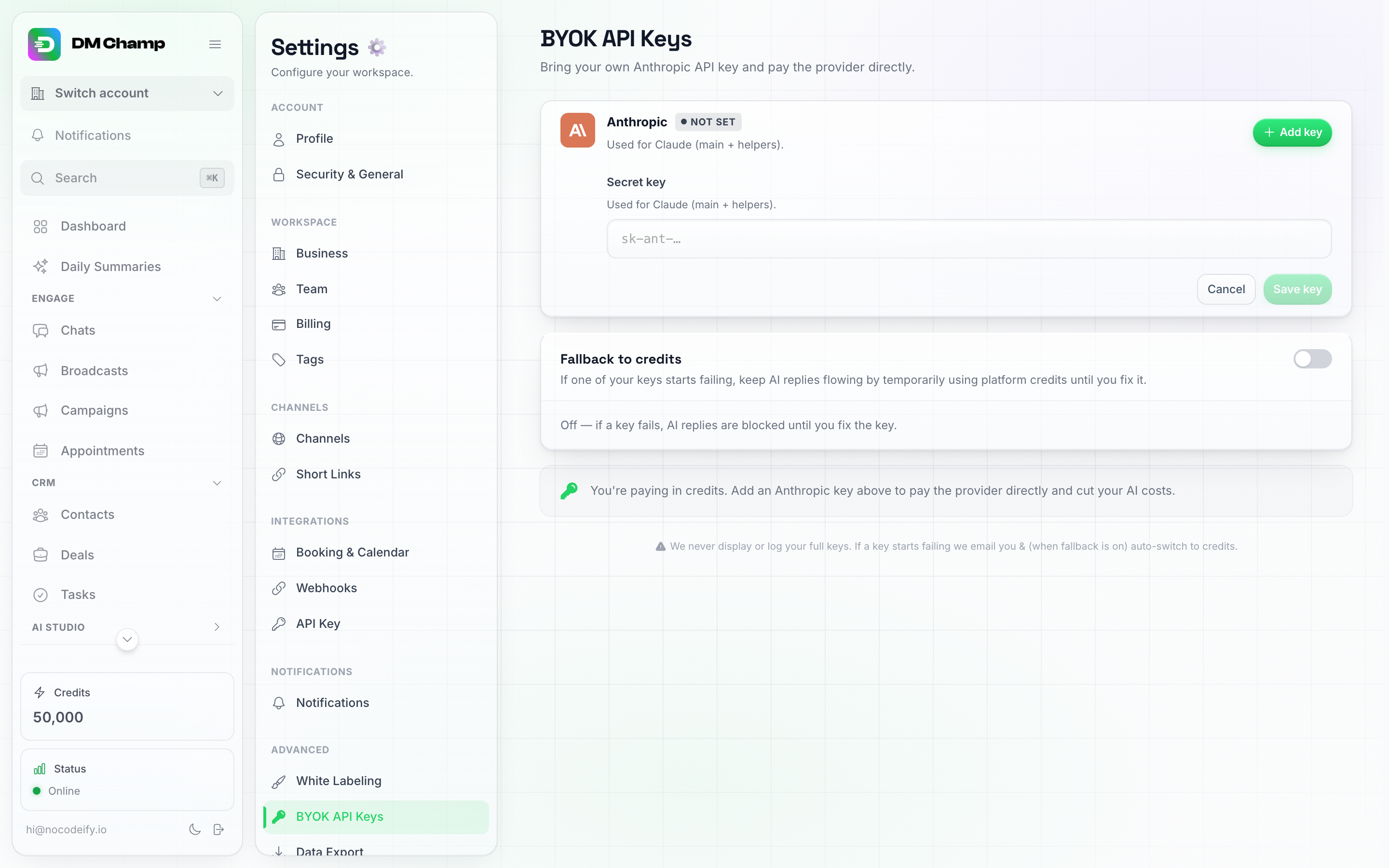Go to Short Links settings

pos(377,474)
